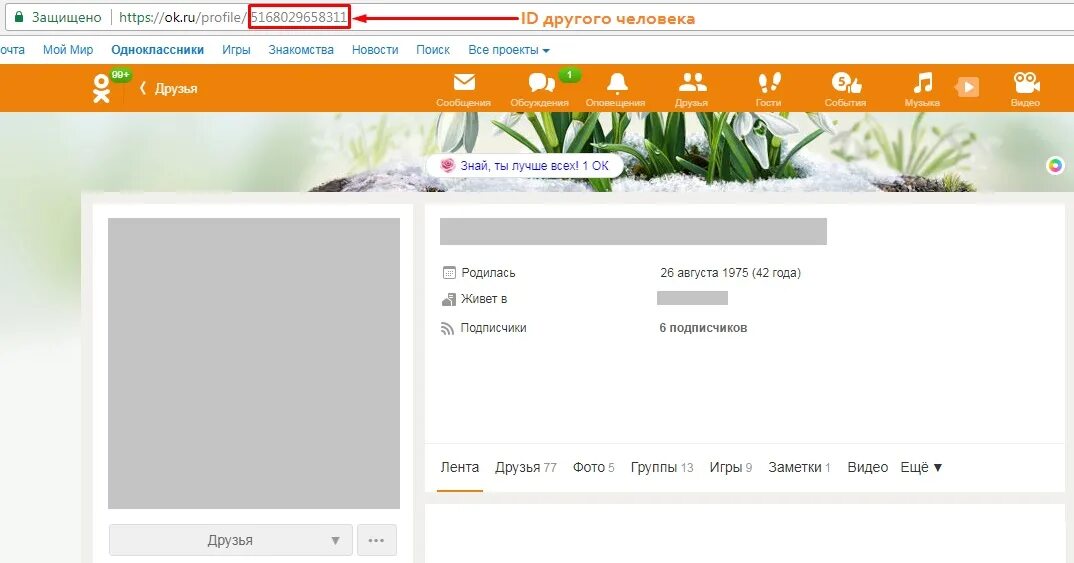Click the Знай, ты лучше всех! gift banner

pyautogui.click(x=525, y=165)
